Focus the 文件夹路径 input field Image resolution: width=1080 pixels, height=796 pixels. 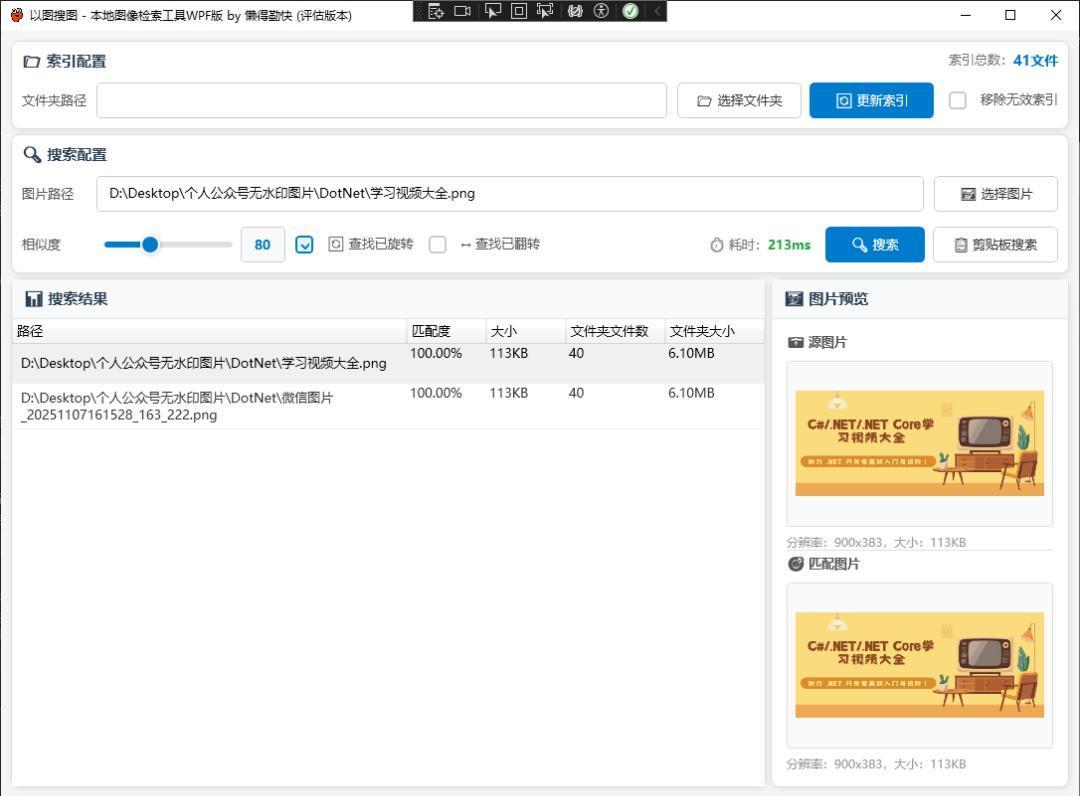(381, 100)
